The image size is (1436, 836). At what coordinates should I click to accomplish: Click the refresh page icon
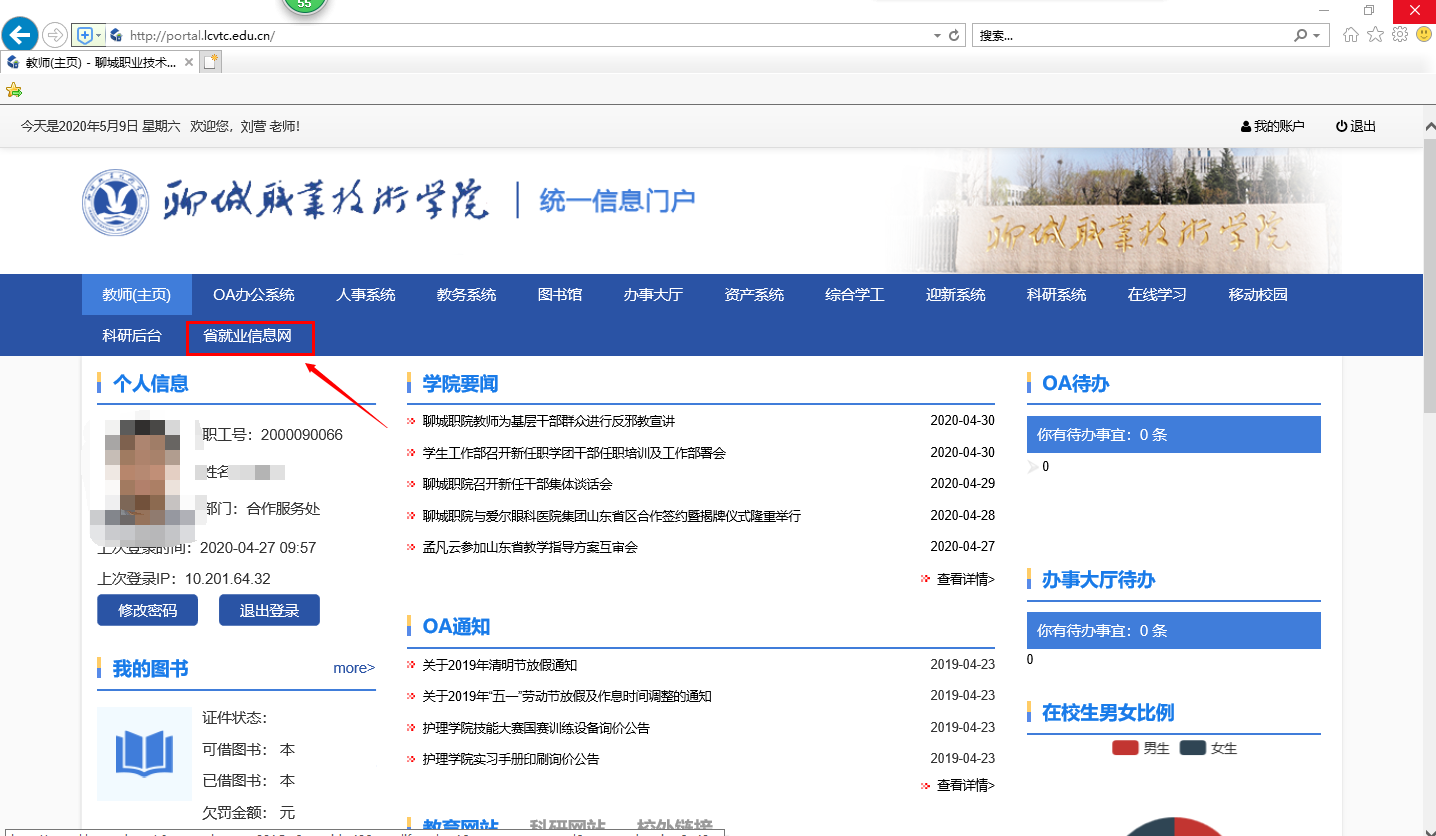[x=954, y=35]
